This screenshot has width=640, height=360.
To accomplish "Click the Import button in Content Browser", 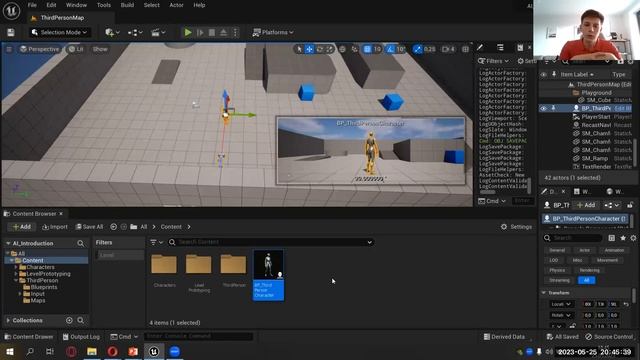I will [55, 227].
